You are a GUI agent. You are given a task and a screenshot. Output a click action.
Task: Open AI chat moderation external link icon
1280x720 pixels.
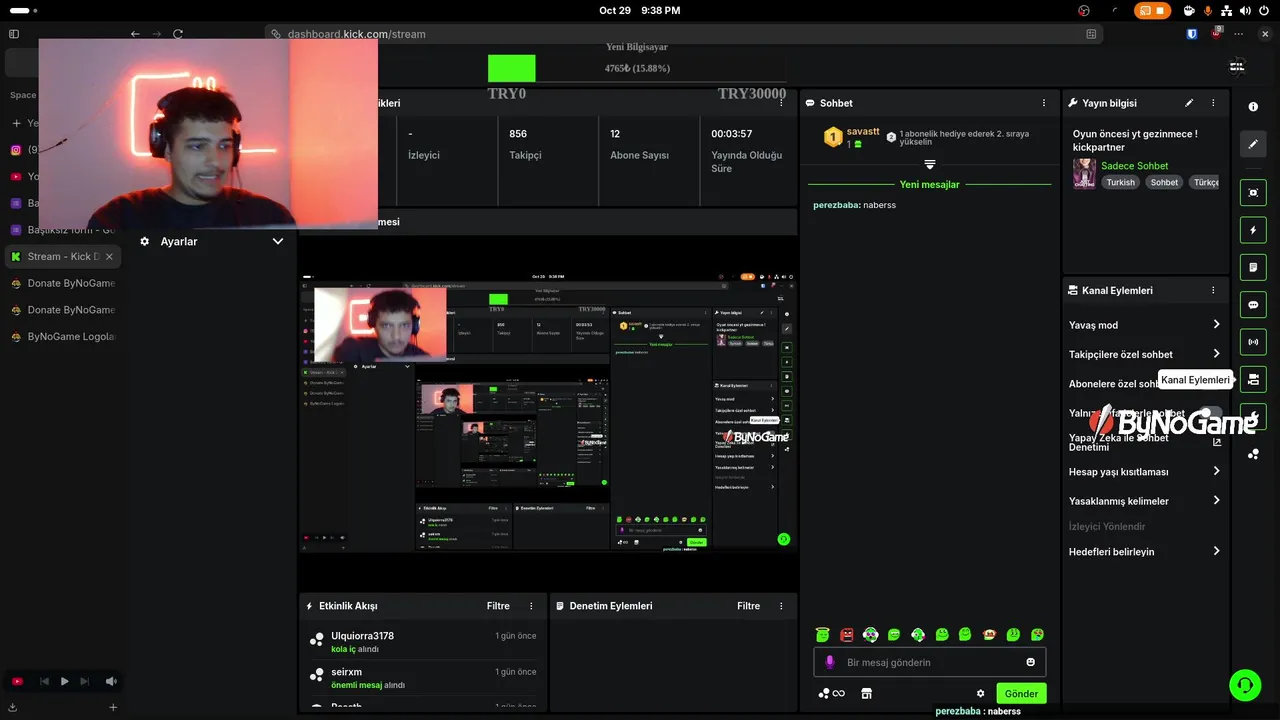[x=1217, y=442]
